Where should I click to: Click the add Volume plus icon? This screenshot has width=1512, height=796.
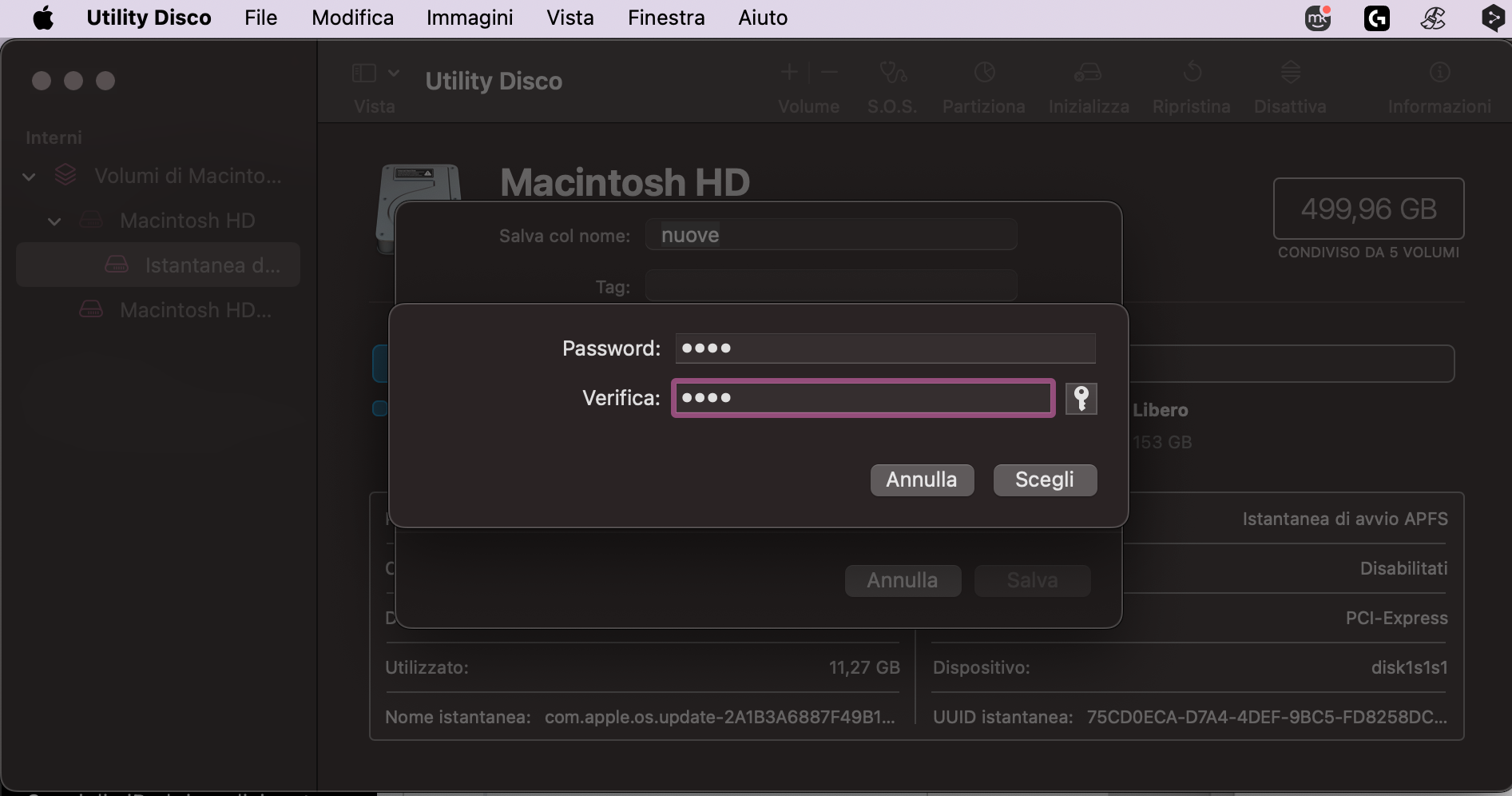(x=789, y=73)
